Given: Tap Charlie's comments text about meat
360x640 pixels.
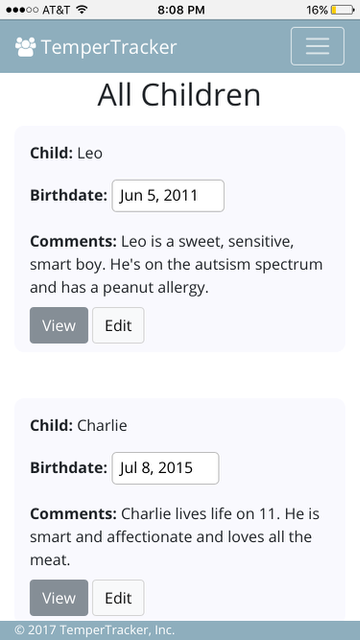Looking at the screenshot, I should [x=175, y=537].
